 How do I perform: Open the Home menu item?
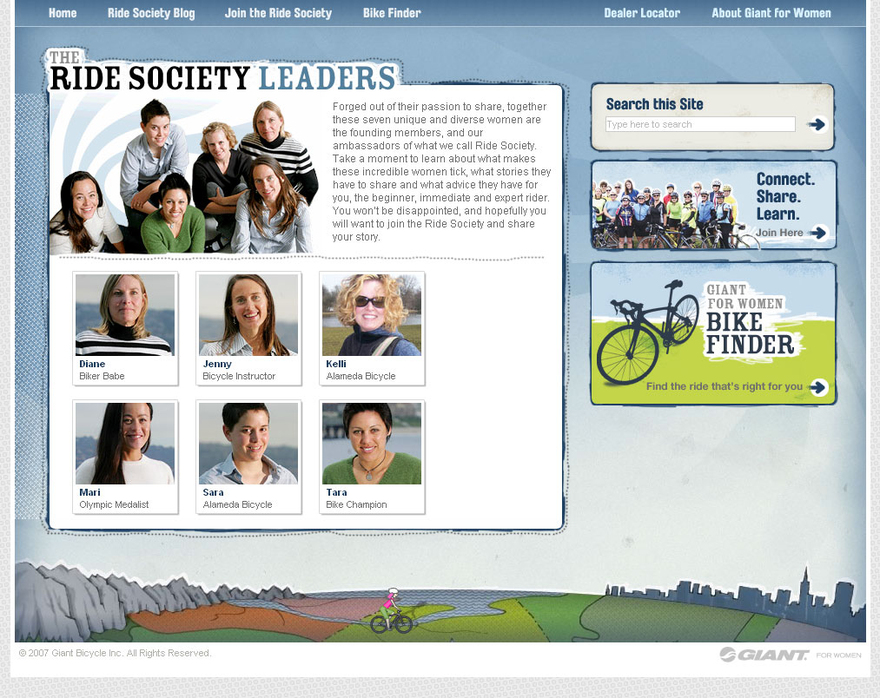tap(62, 13)
